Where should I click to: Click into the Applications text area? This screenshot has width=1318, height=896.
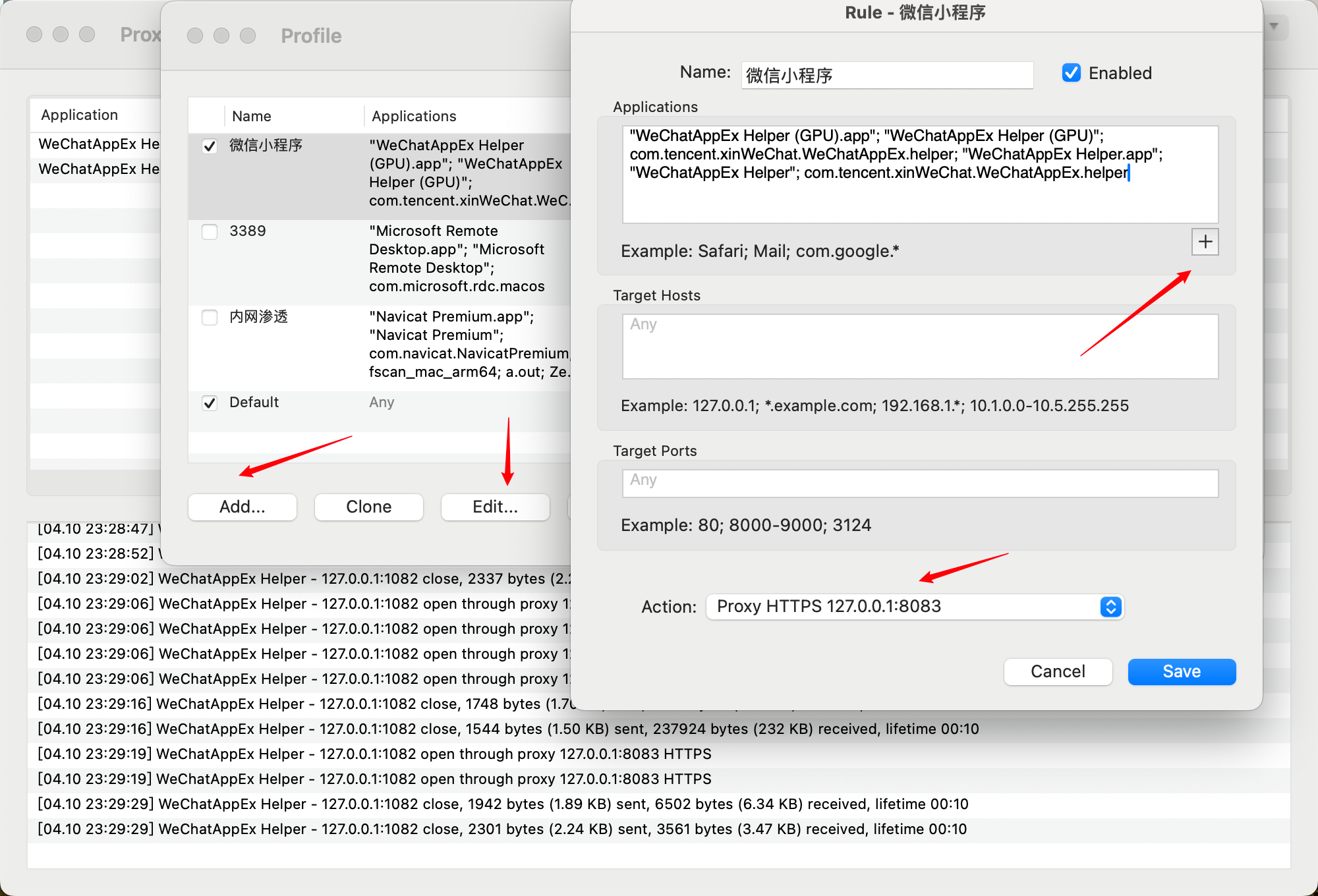point(920,174)
